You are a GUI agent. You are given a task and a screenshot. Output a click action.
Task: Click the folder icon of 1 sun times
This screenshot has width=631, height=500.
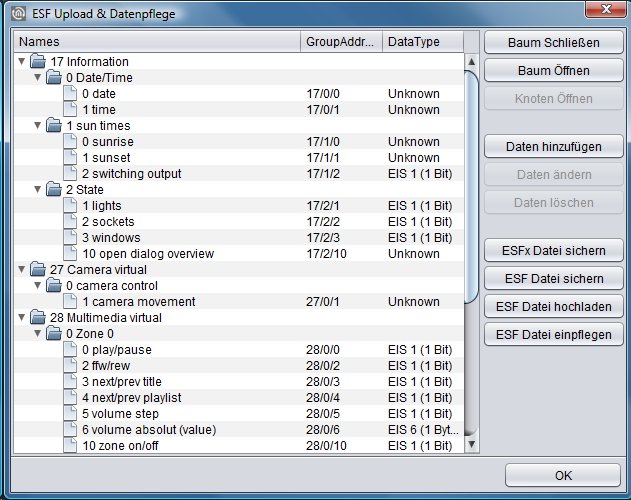54,126
